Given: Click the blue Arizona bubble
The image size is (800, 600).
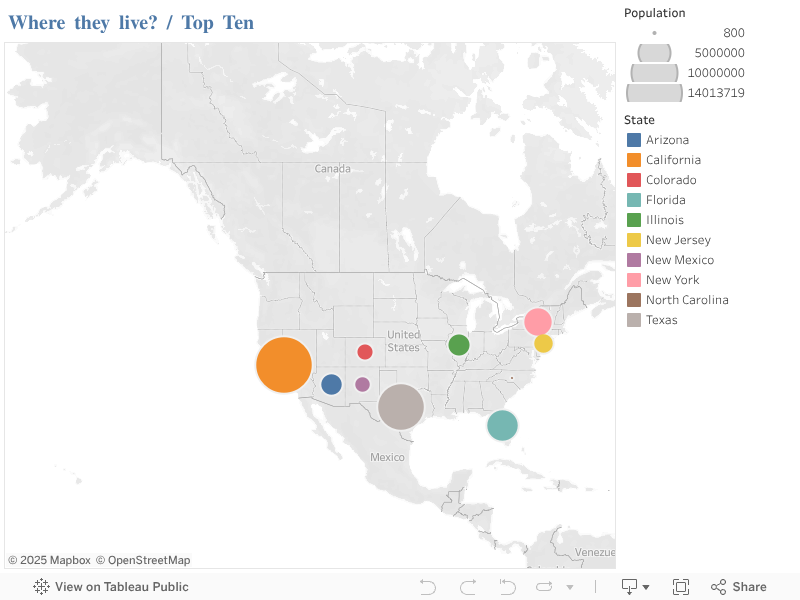Looking at the screenshot, I should (331, 384).
